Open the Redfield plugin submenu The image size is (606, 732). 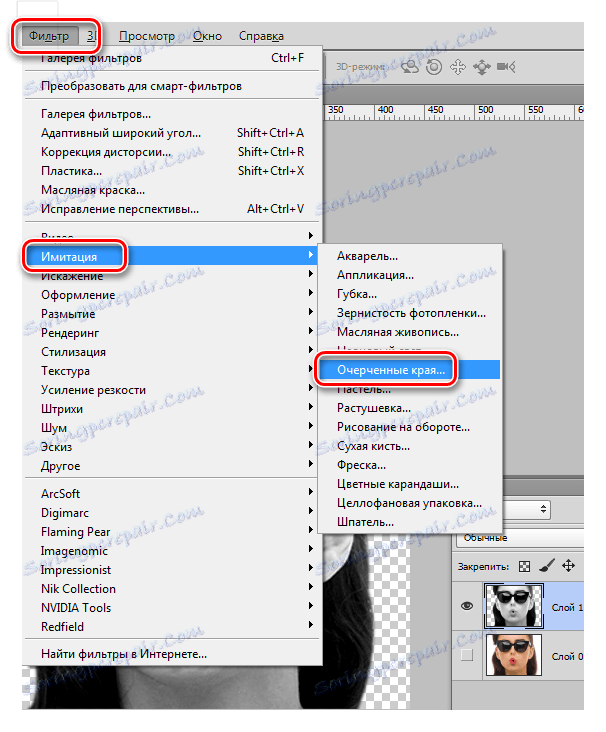click(x=172, y=627)
